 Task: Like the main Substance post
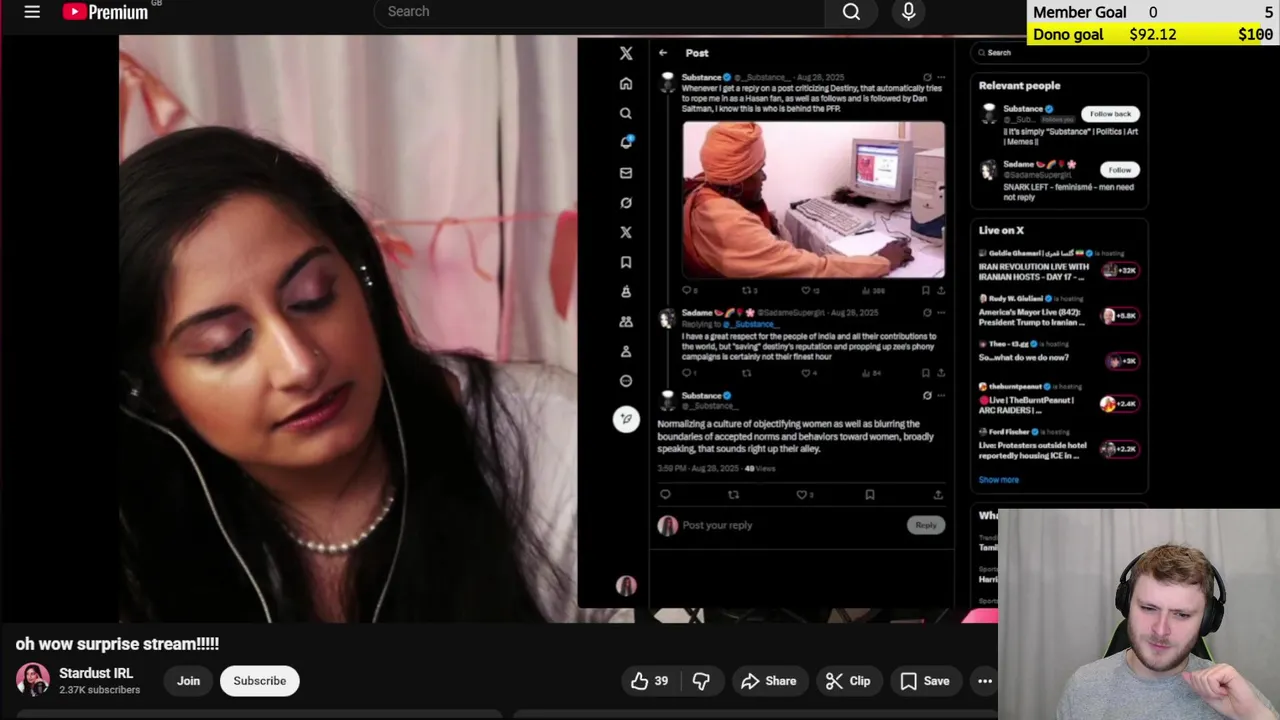click(x=804, y=494)
